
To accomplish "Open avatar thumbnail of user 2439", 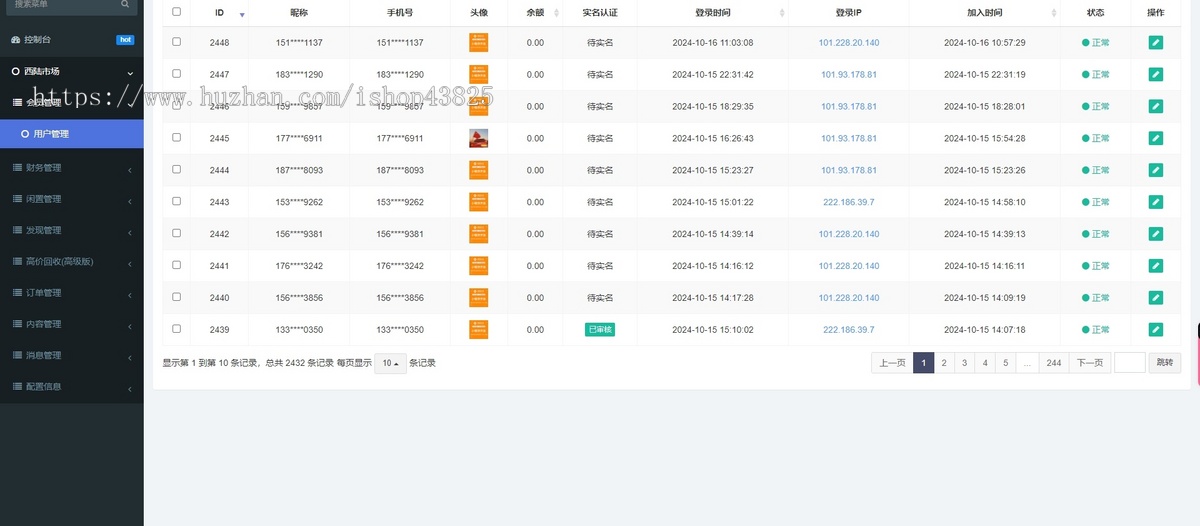I will tap(479, 330).
